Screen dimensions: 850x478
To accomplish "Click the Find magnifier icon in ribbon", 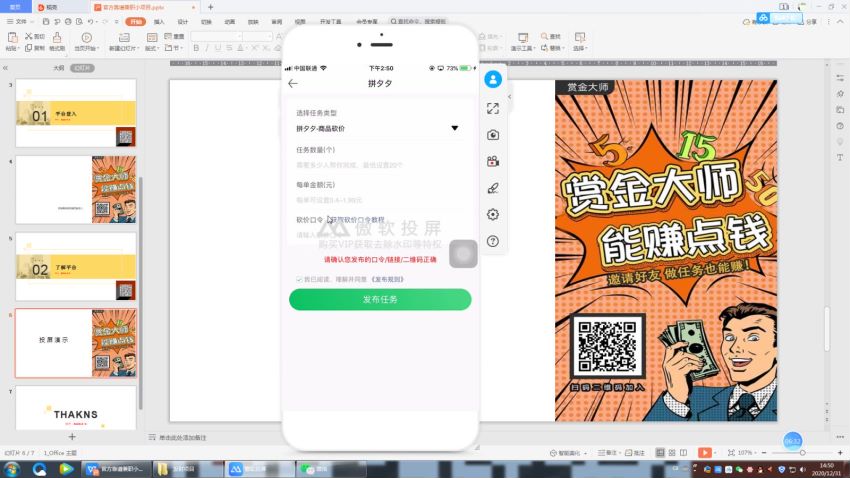I will [544, 36].
